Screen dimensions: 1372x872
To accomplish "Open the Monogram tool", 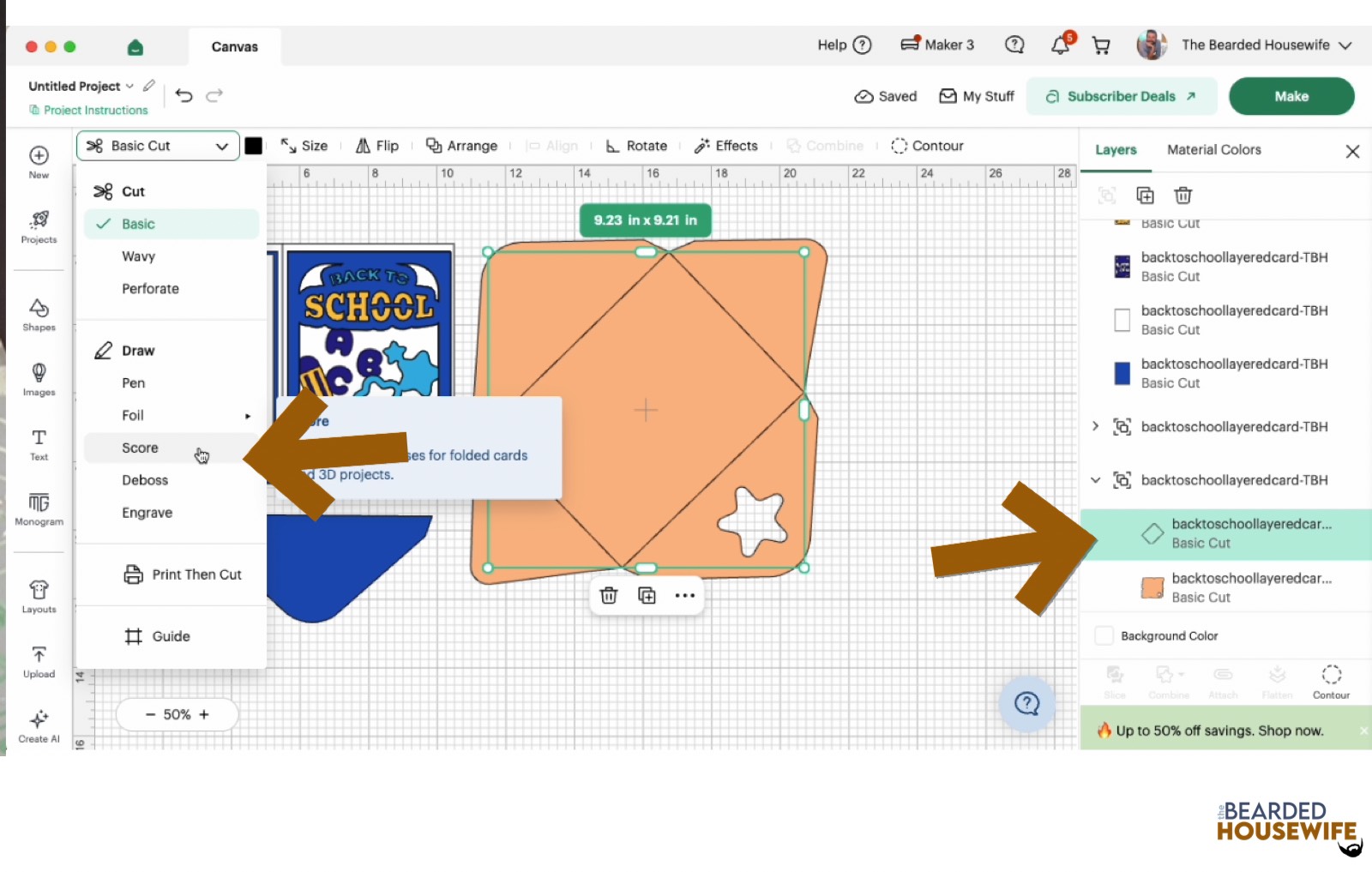I will (39, 508).
